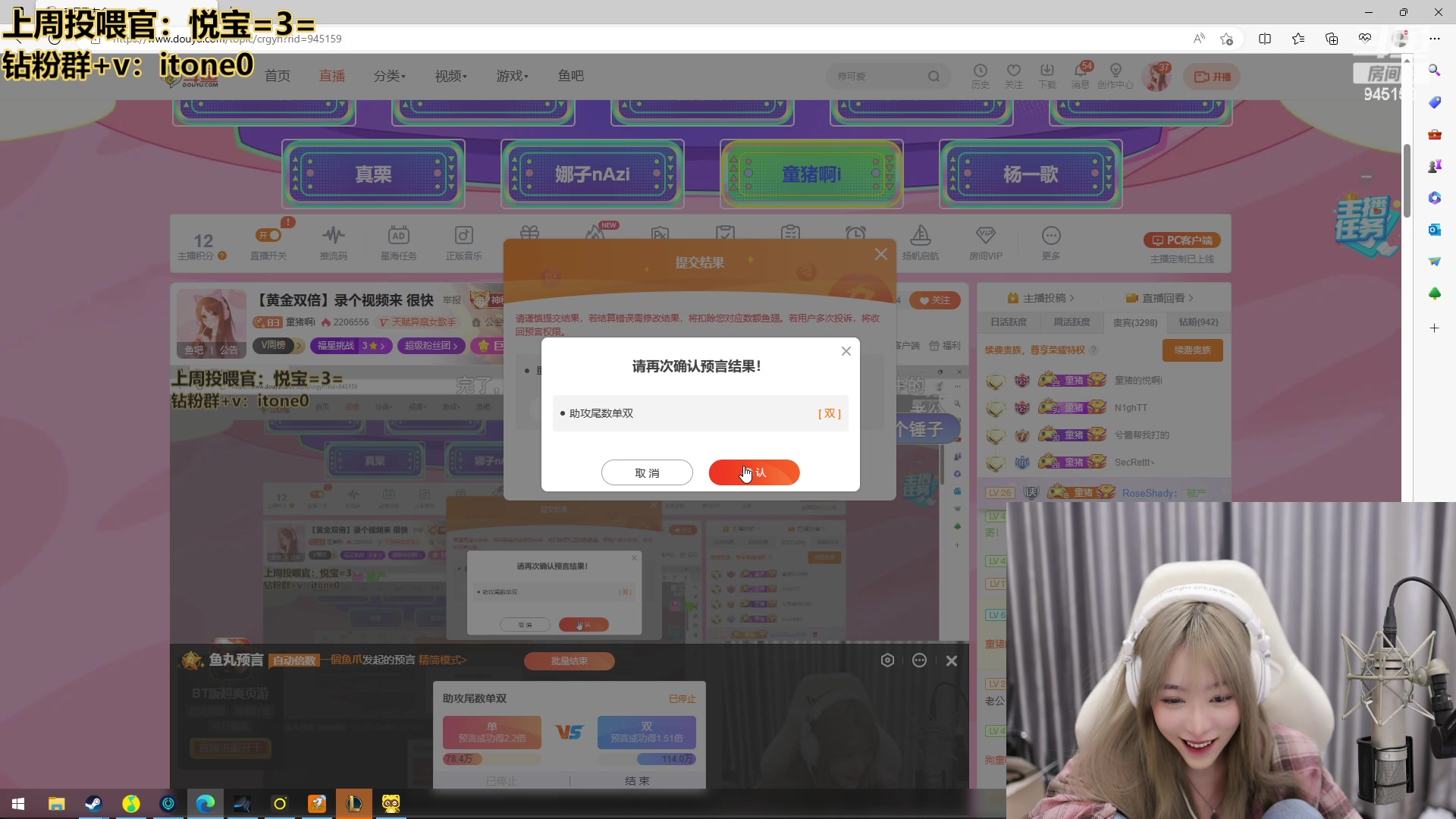Open the 分类 category dropdown

(388, 76)
